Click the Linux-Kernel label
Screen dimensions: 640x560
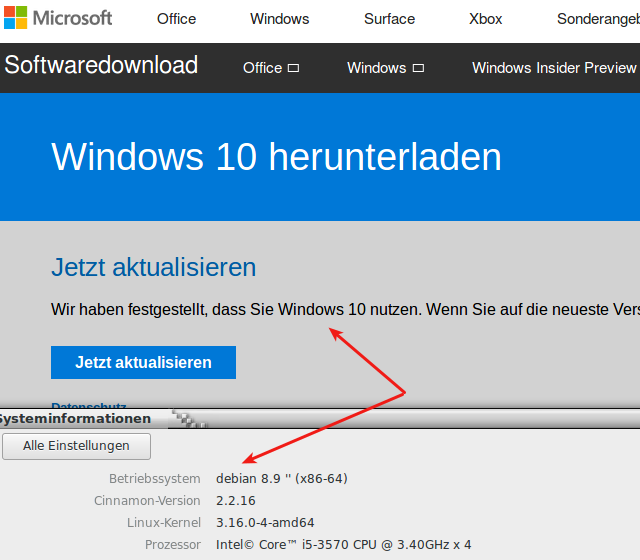(x=164, y=522)
